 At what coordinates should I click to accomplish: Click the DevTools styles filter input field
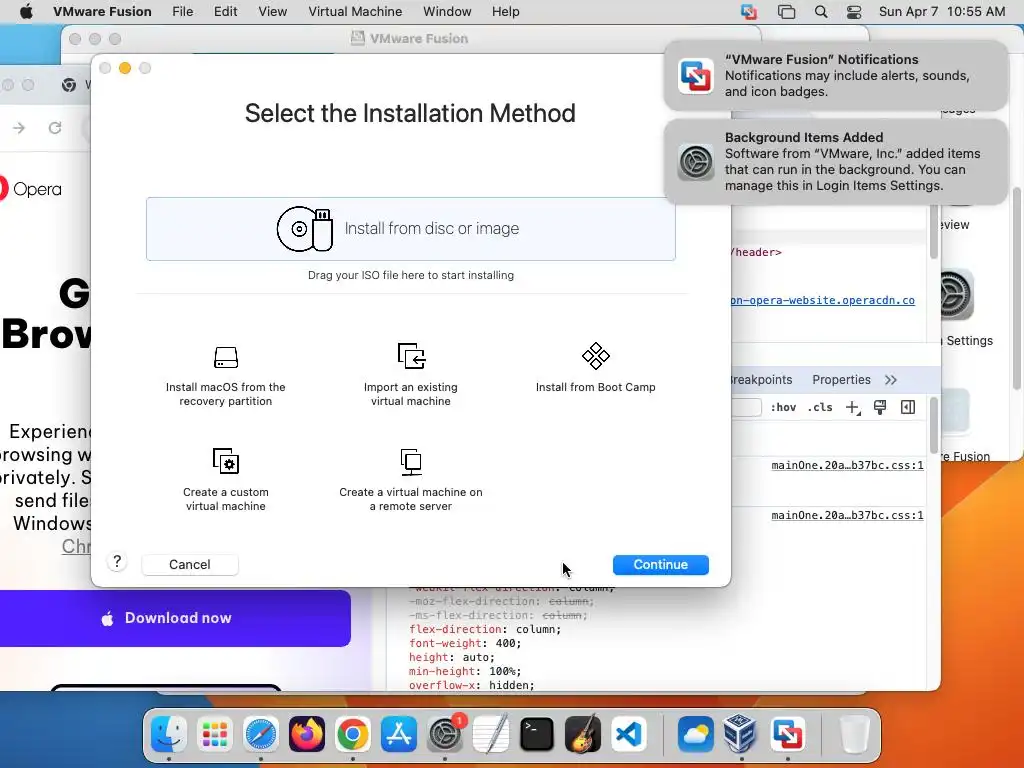pos(746,408)
